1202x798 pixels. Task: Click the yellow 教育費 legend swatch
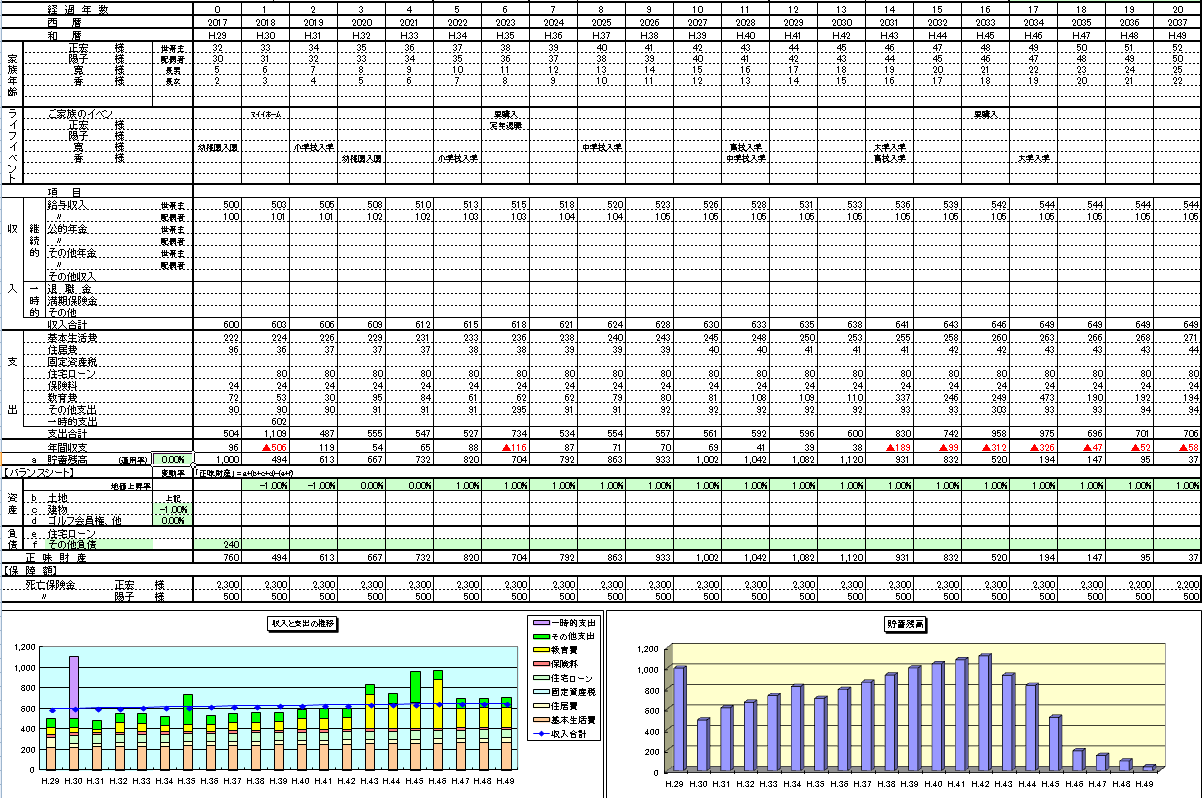click(542, 648)
